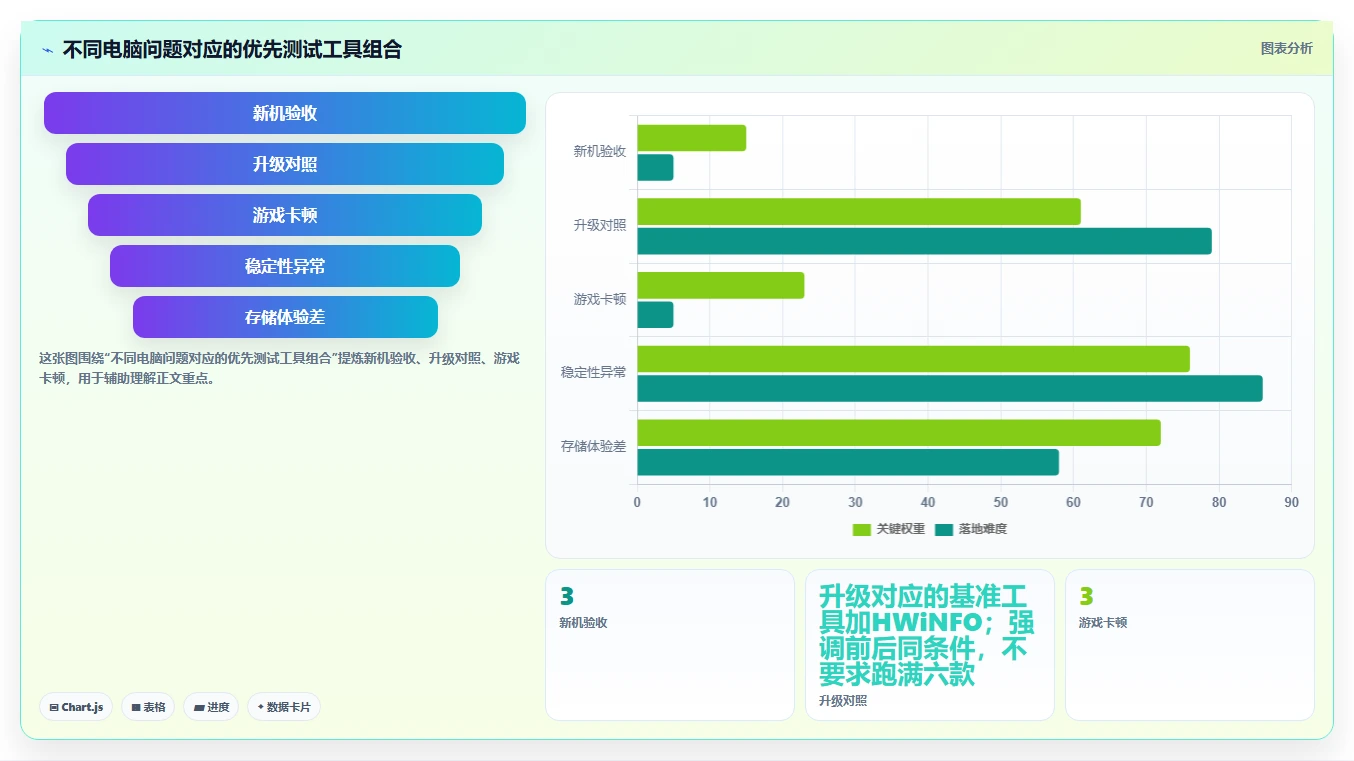Click the 升级对照 关键权重 light-green bar

859,211
